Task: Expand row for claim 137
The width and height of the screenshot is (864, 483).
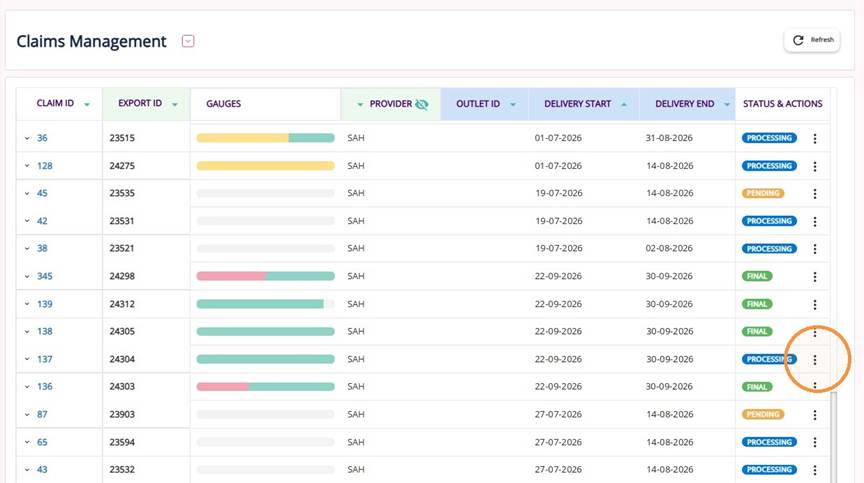Action: click(x=27, y=359)
